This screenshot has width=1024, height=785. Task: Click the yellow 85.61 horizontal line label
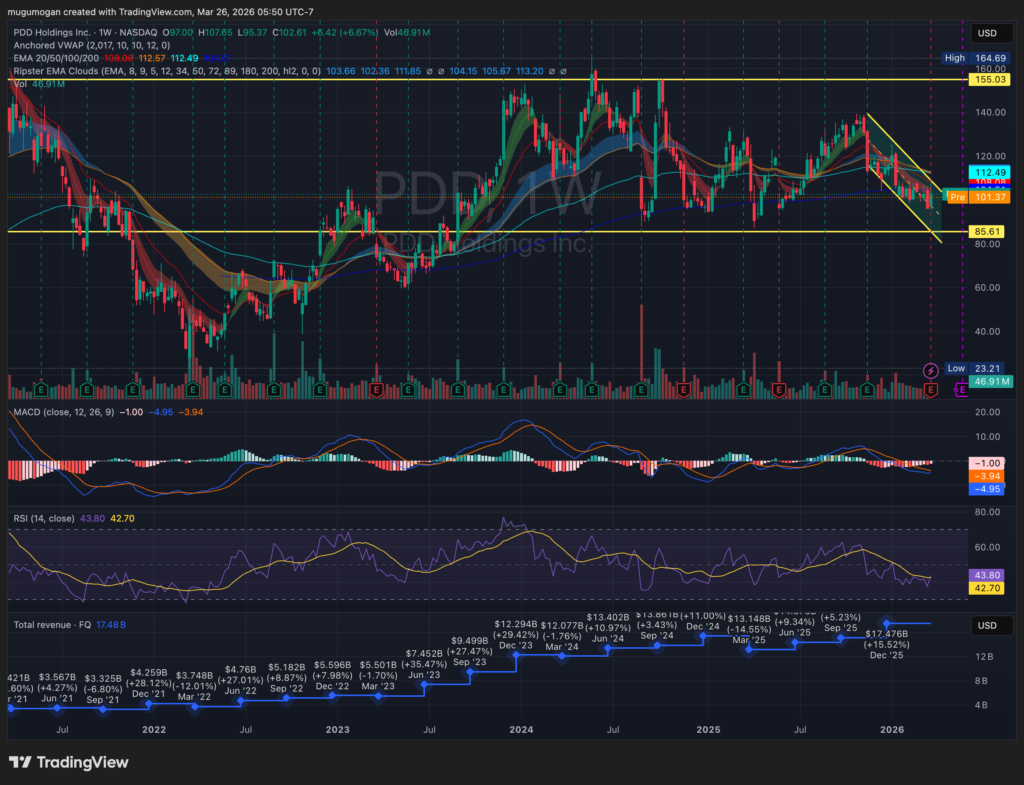(x=987, y=231)
